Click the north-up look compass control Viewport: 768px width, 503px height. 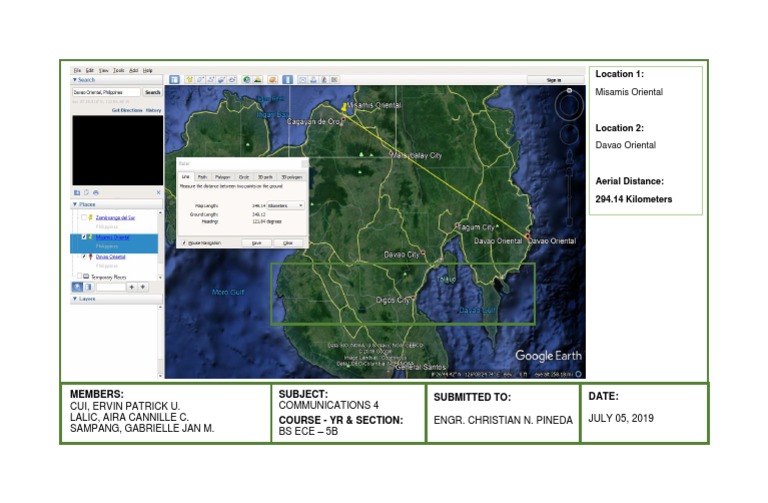[x=570, y=104]
